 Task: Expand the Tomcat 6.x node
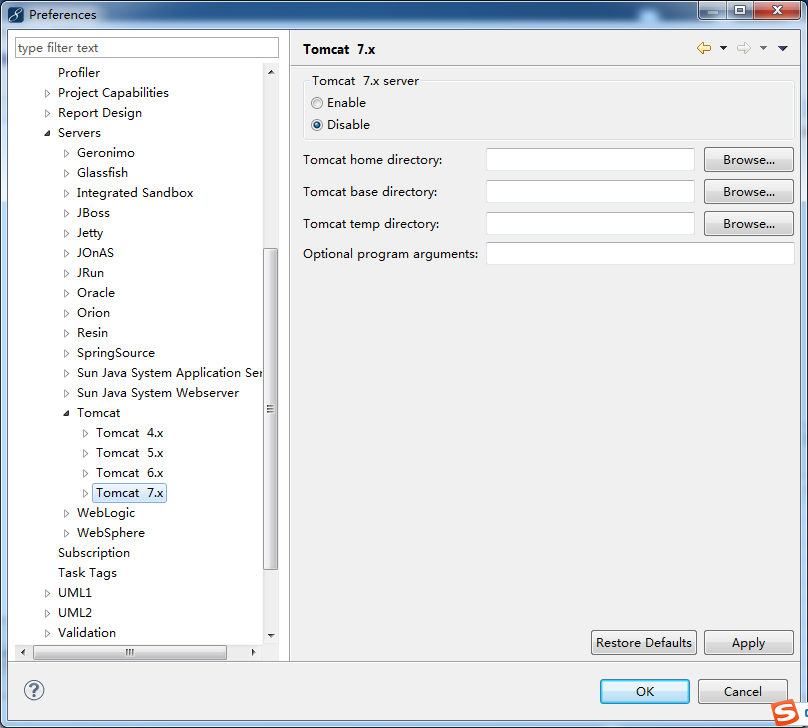pos(86,473)
